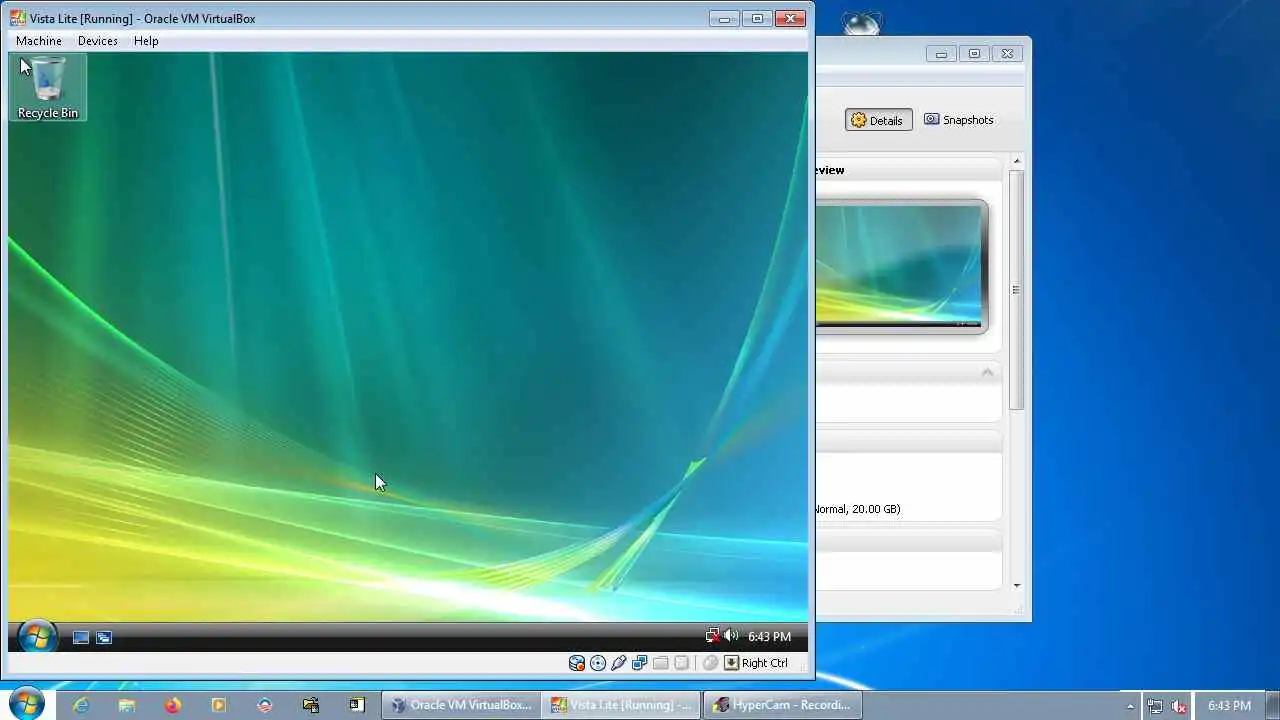Click the scroll-down arrow in Manager details pane
The width and height of the screenshot is (1280, 720).
coord(1016,586)
